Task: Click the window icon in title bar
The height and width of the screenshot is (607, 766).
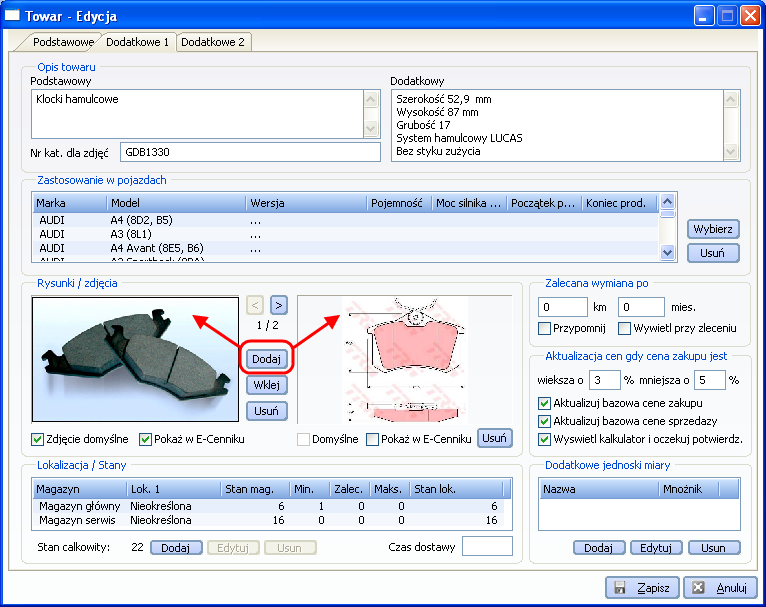Action: click(12, 16)
